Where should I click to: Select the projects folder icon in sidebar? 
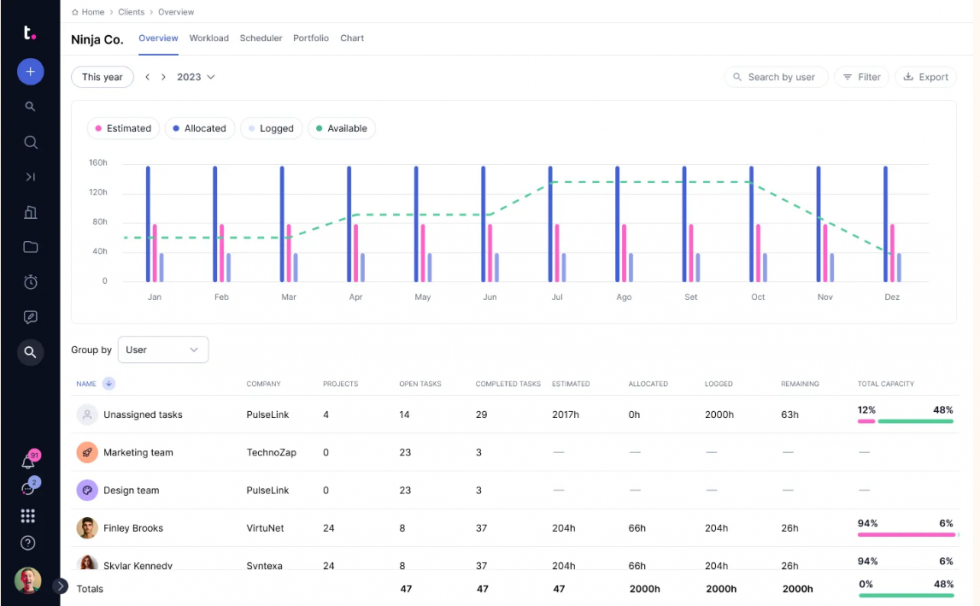pos(30,247)
